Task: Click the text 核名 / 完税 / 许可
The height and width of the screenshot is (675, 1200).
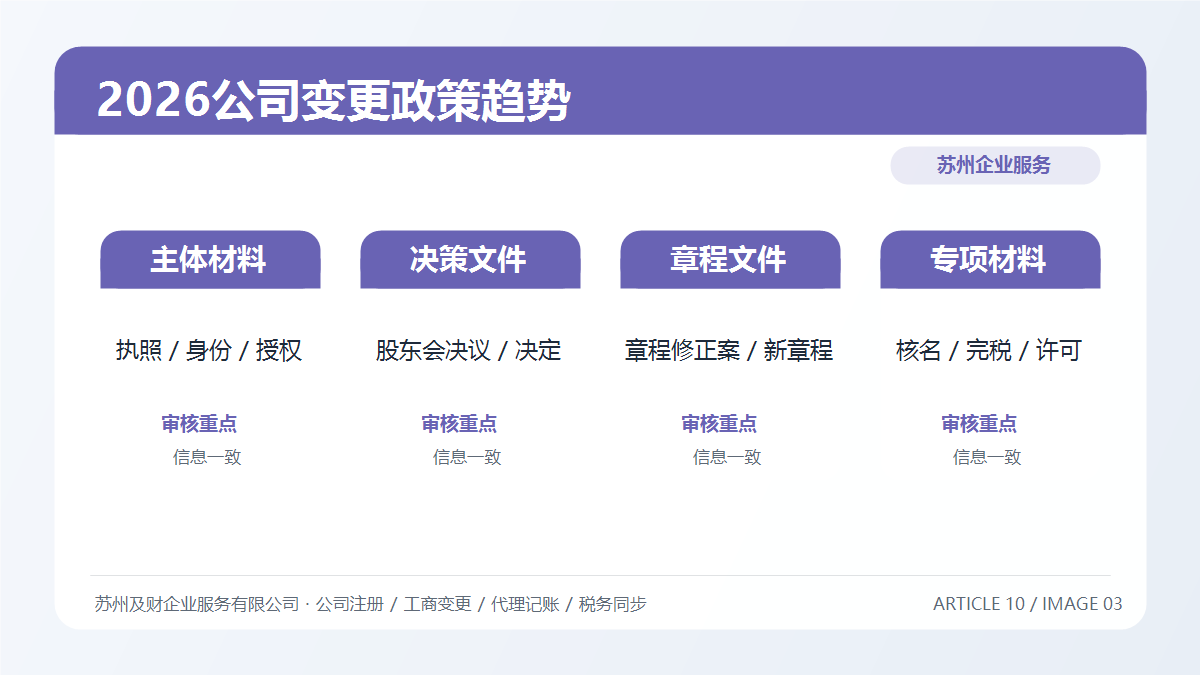Action: tap(989, 351)
